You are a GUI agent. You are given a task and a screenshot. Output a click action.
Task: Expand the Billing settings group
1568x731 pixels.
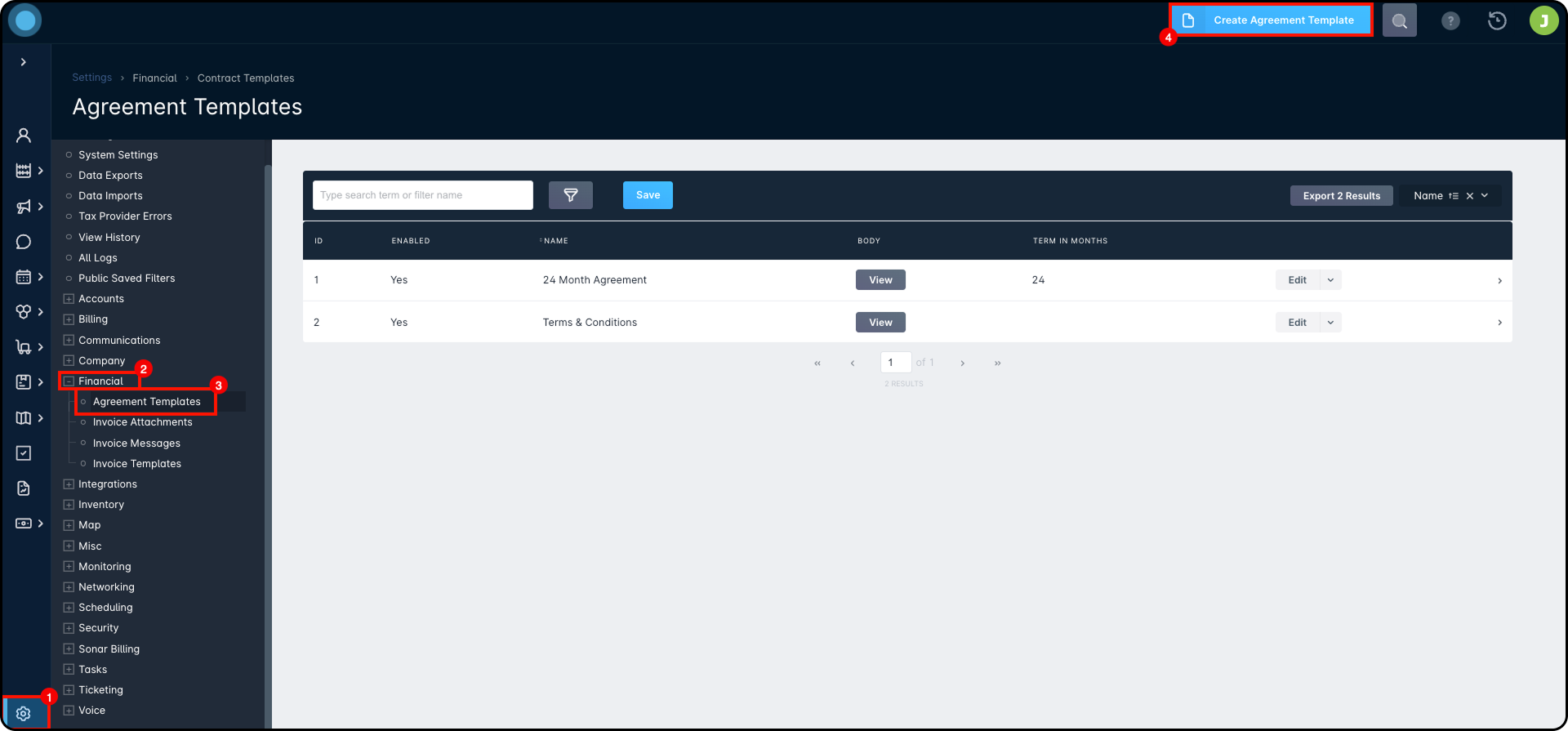(x=69, y=319)
